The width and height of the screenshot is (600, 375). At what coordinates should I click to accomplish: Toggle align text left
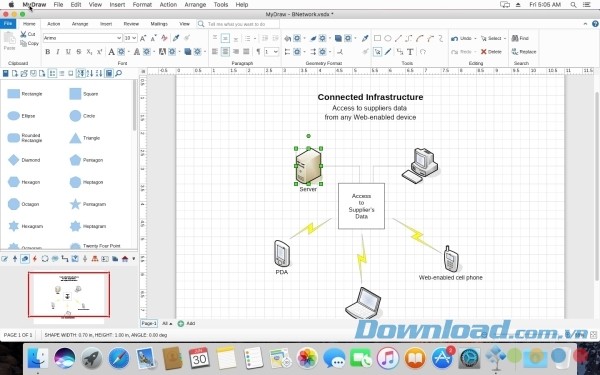pyautogui.click(x=215, y=51)
